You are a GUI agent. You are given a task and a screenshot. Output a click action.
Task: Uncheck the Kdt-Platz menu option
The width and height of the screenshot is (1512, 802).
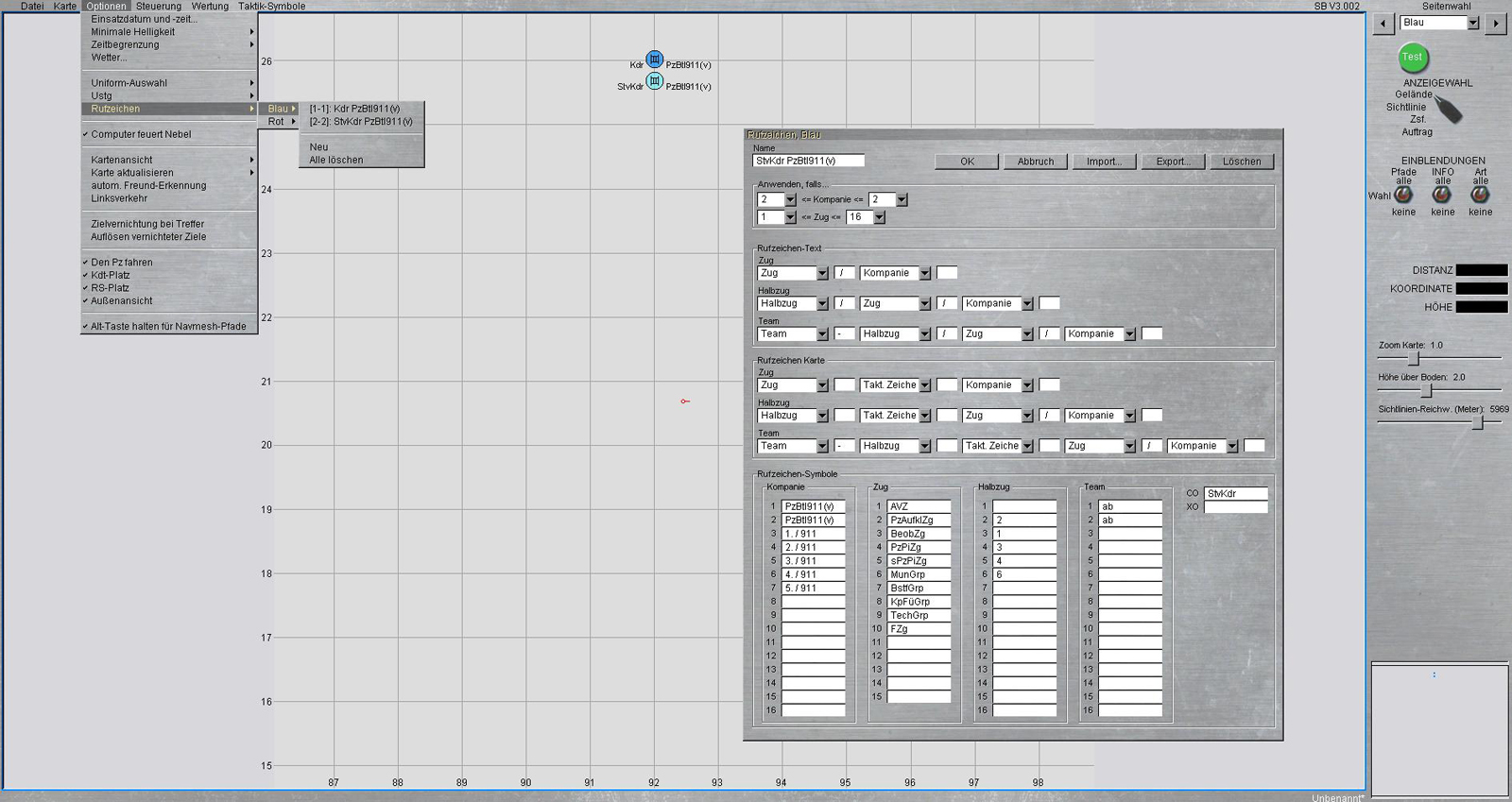pos(111,275)
